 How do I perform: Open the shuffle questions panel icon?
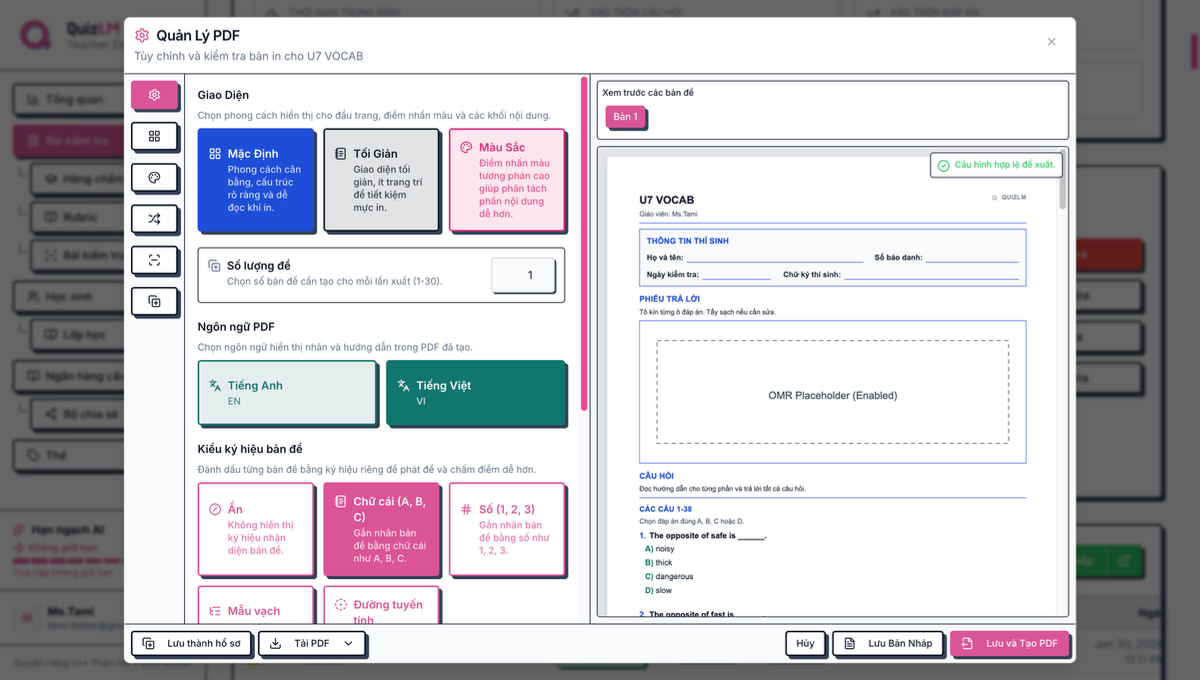point(155,219)
